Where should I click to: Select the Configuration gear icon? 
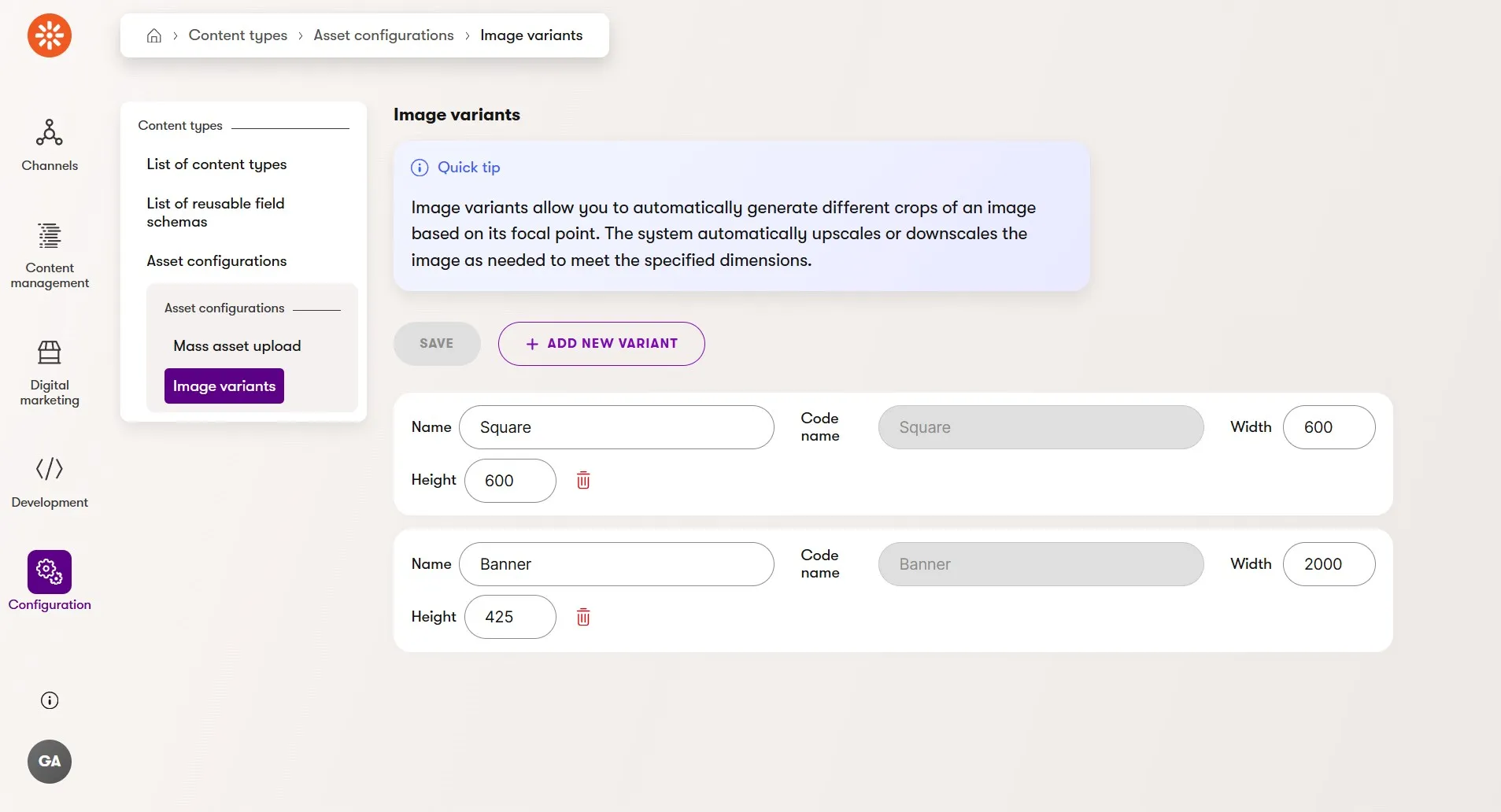50,571
